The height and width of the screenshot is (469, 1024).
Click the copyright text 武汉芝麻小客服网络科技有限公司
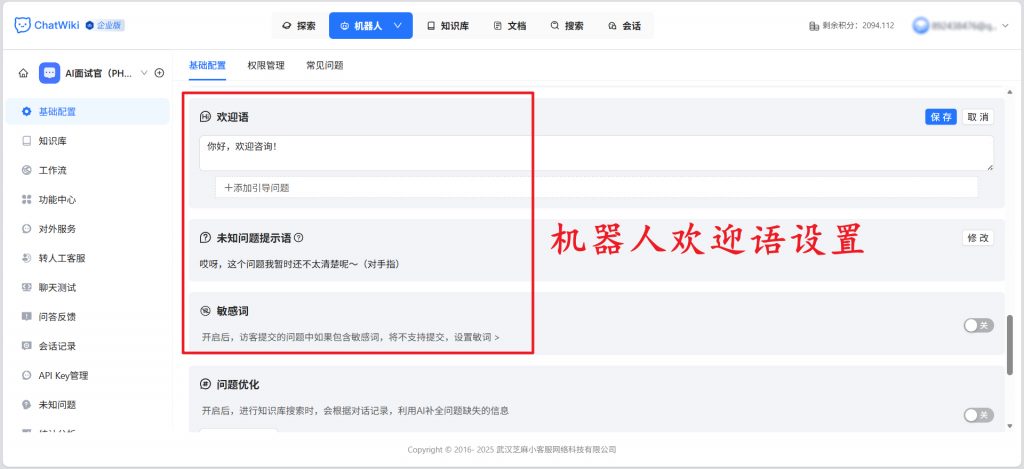pos(556,449)
